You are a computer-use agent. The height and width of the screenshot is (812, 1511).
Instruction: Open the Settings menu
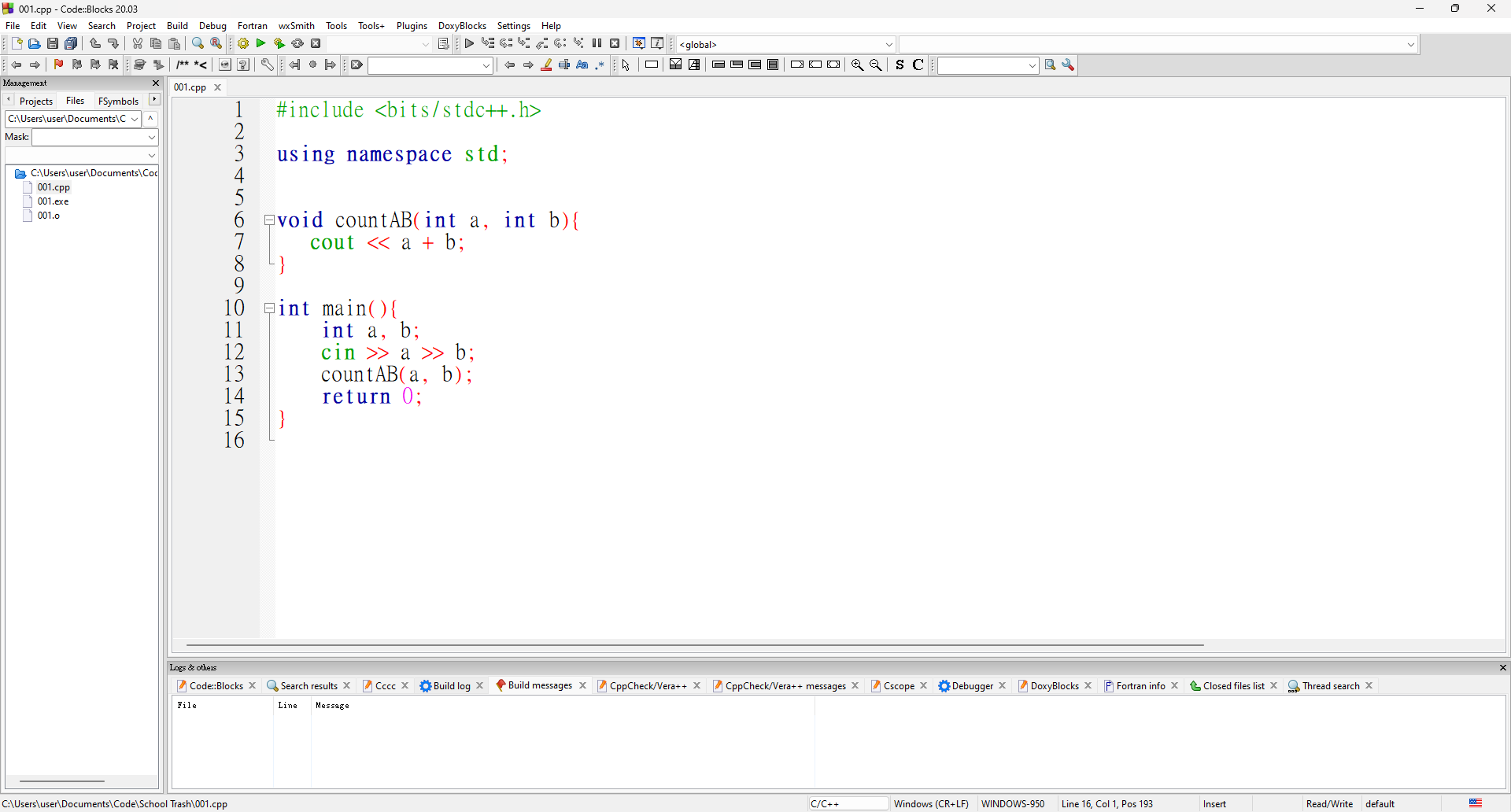coord(513,26)
